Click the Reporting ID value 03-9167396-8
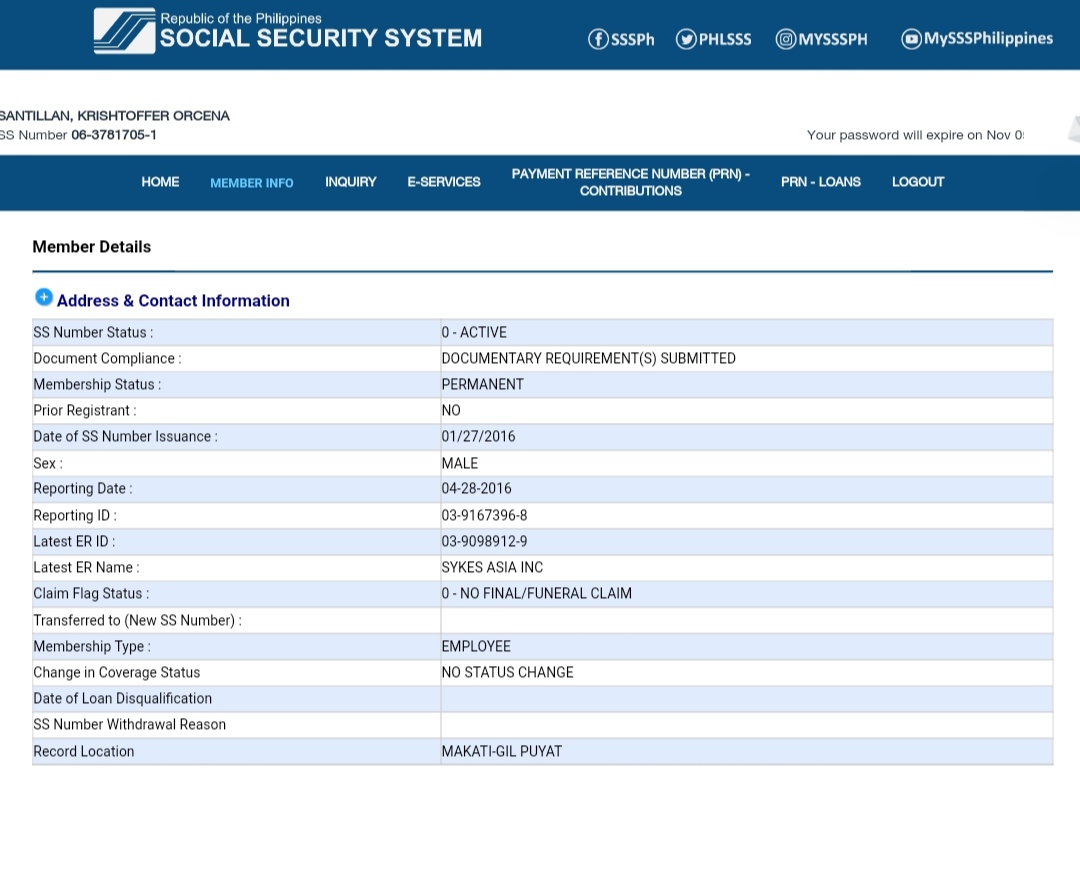The image size is (1080, 872). tap(484, 515)
